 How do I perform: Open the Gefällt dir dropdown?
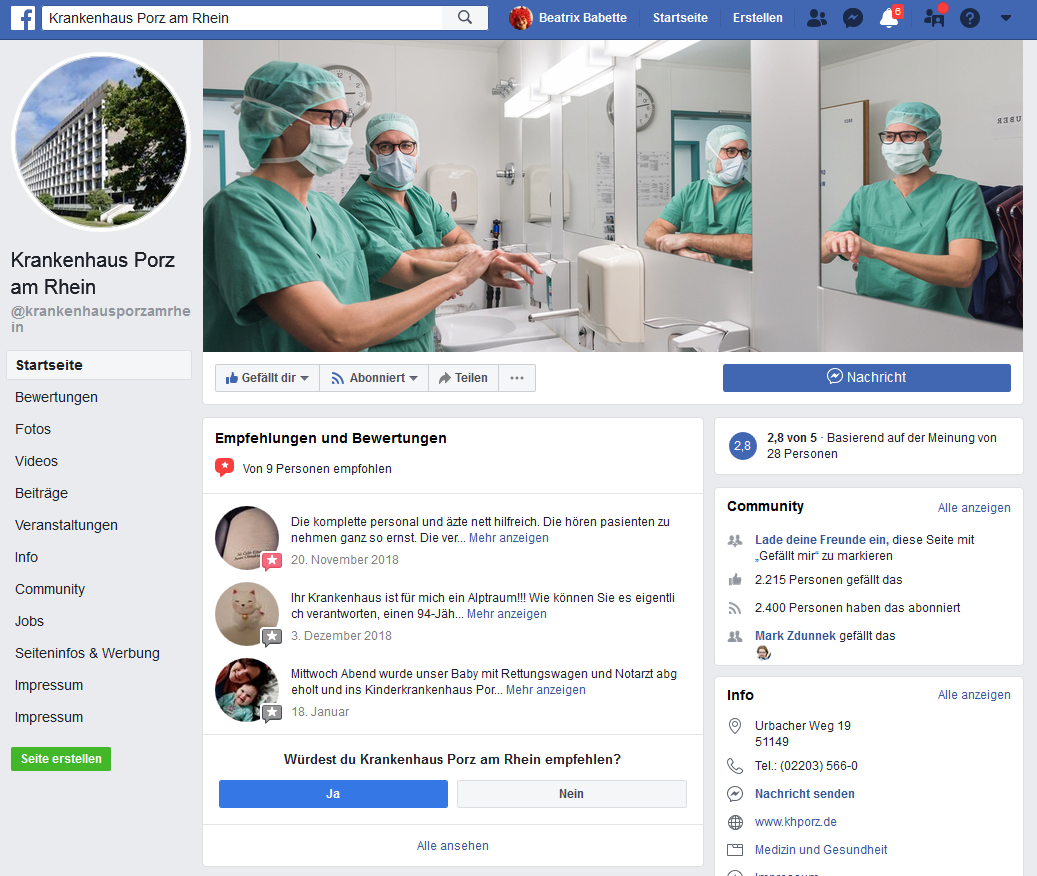(x=267, y=378)
